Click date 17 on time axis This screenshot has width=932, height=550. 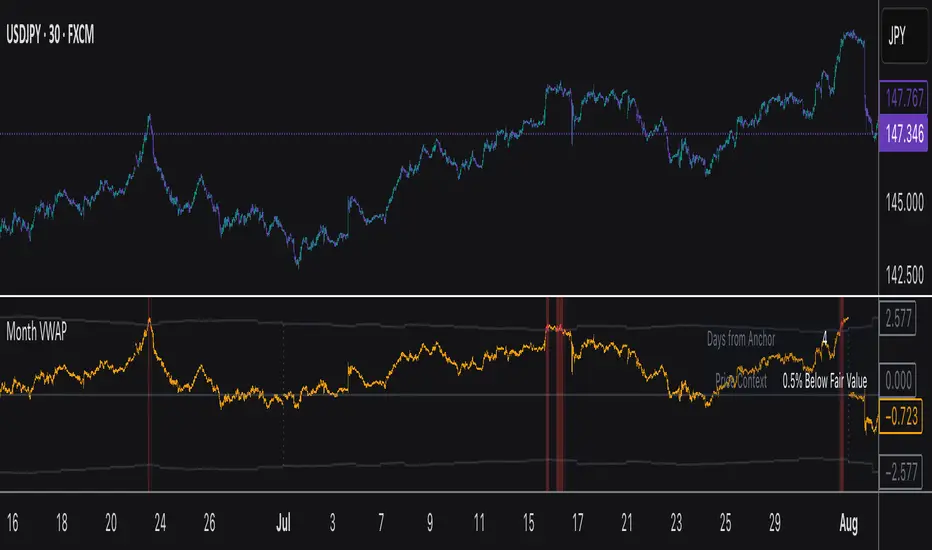[x=578, y=523]
